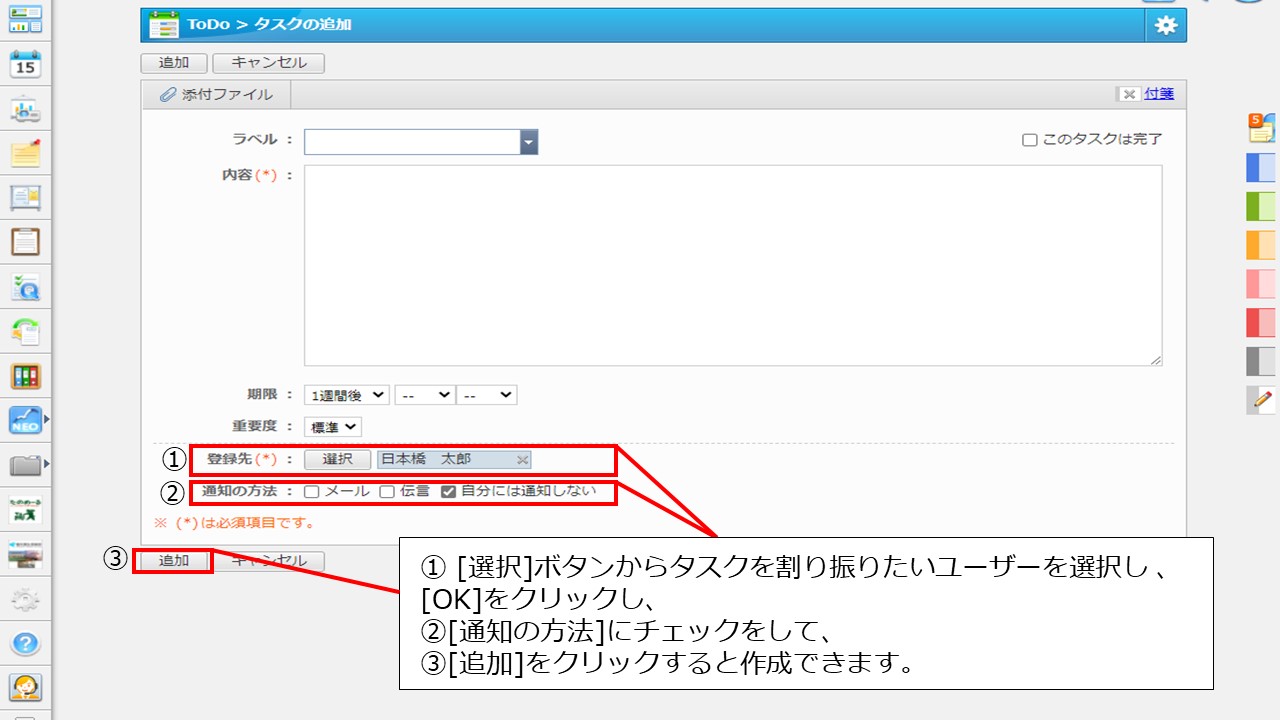1280x720 pixels.
Task: Click the bottom キャンセル button
Action: click(x=269, y=561)
